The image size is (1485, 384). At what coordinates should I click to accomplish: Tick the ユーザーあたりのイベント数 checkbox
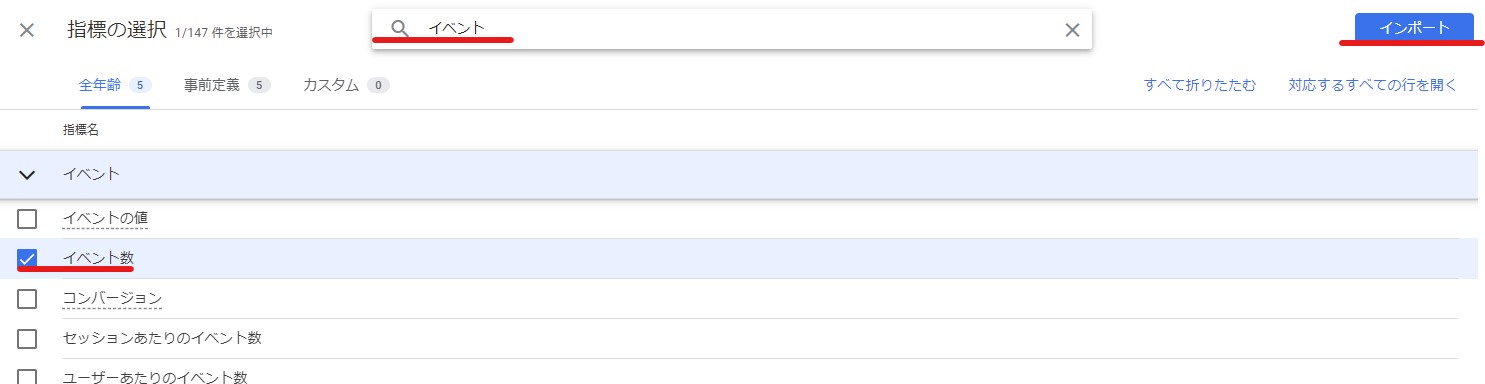coord(27,377)
